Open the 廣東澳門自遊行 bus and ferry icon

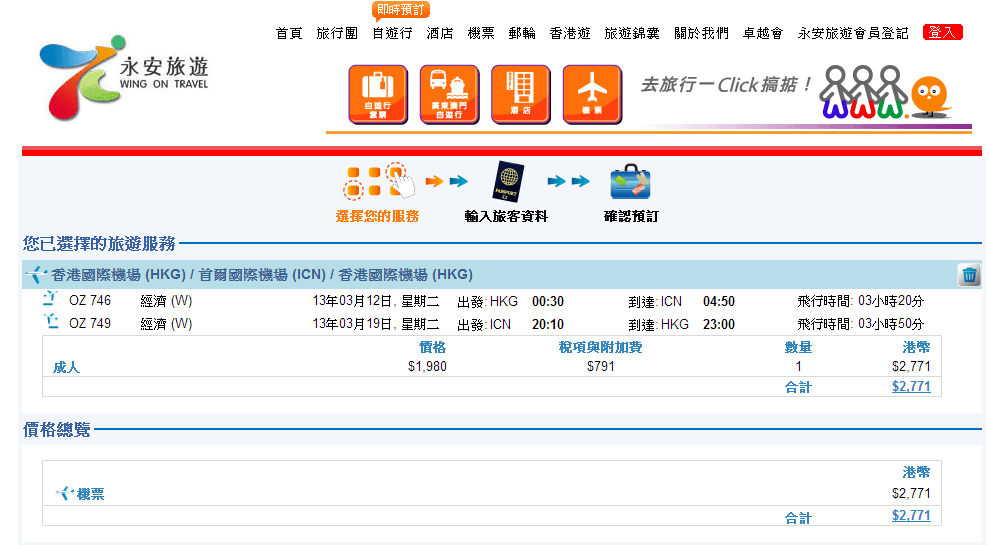click(449, 94)
